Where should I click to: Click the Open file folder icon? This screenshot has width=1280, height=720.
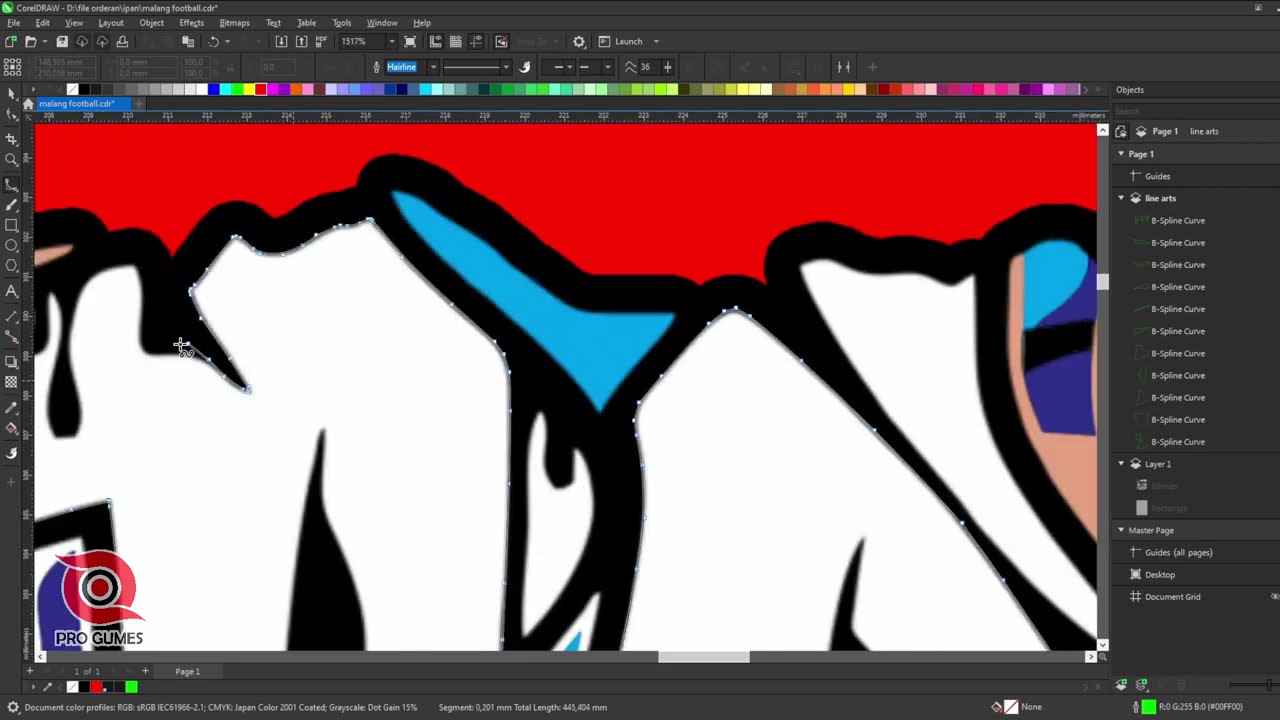click(x=31, y=41)
